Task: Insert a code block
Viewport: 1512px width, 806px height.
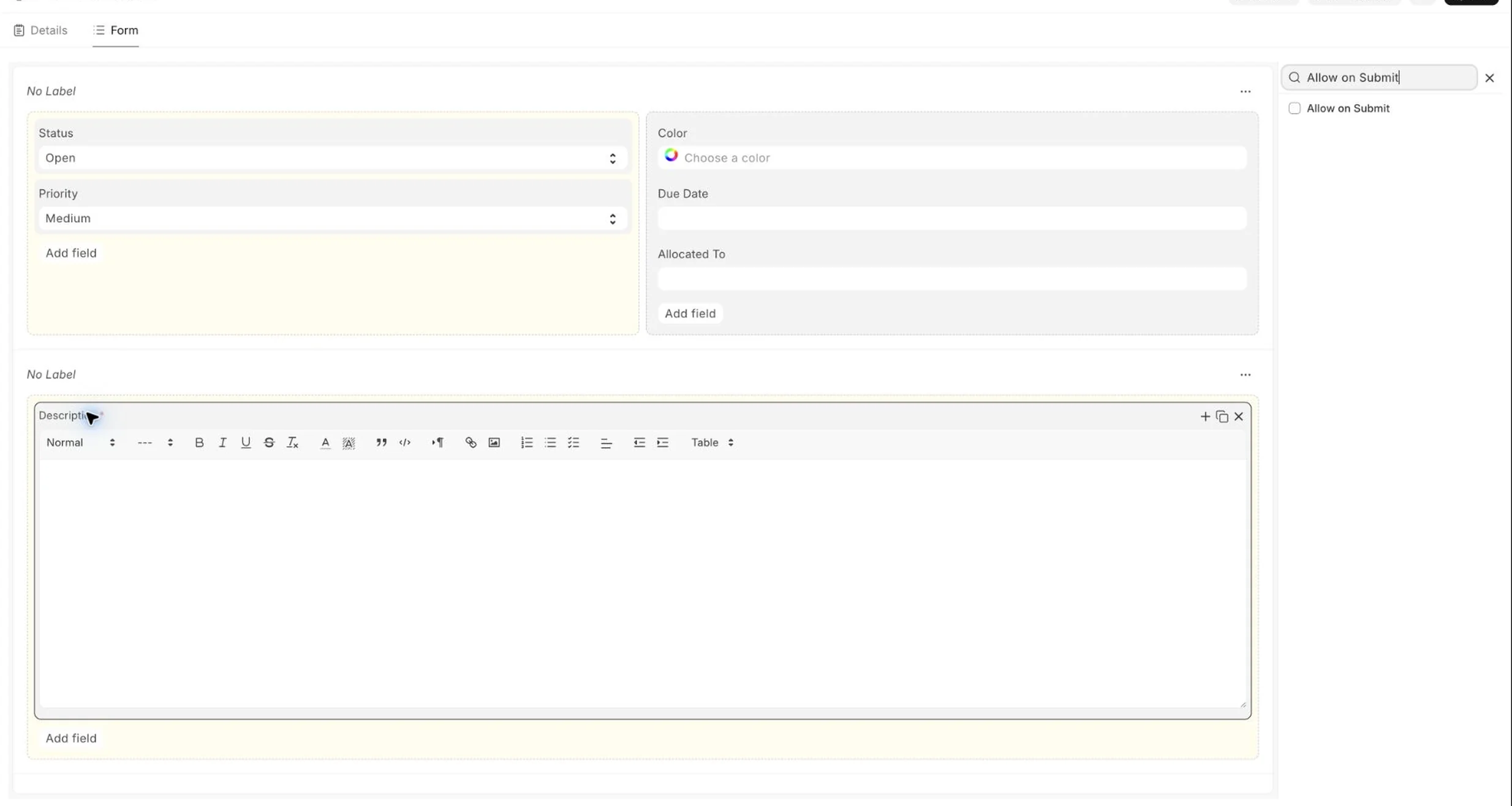Action: click(x=405, y=442)
